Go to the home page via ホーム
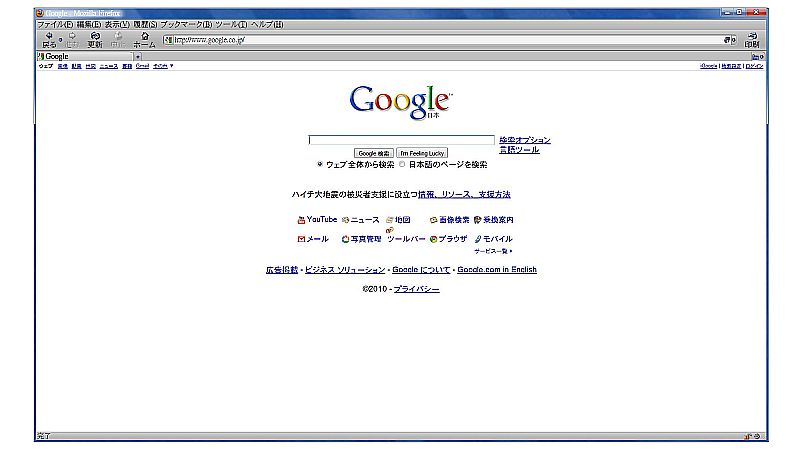Viewport: 800px width, 450px height. 144,39
